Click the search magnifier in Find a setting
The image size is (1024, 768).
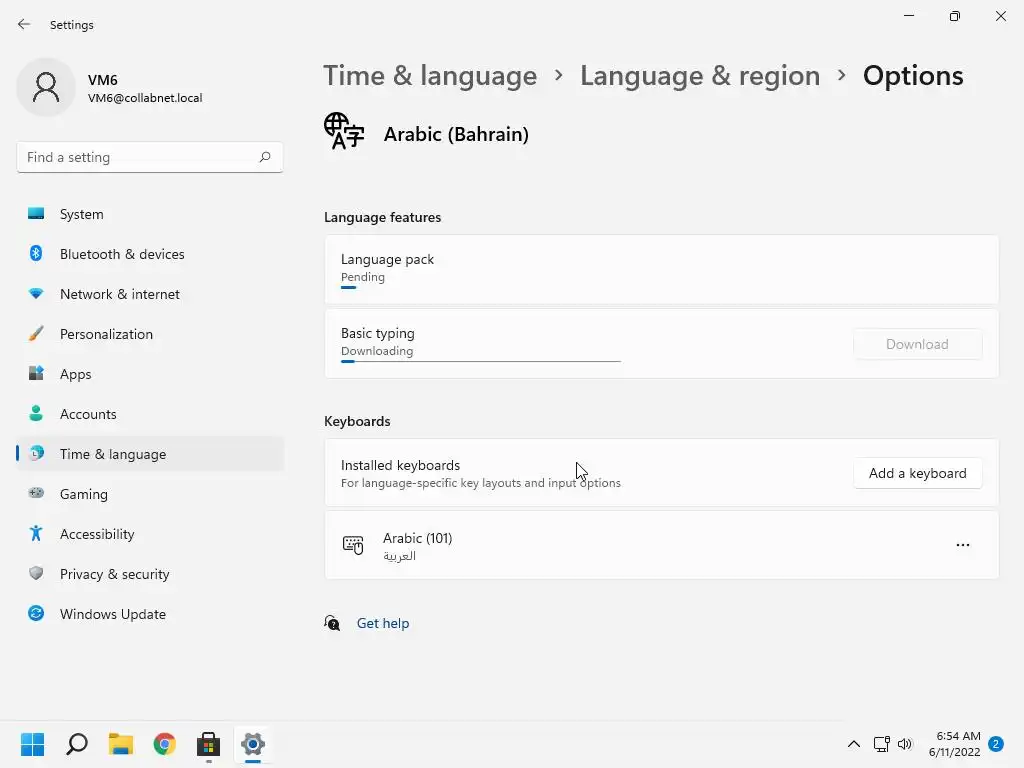265,157
